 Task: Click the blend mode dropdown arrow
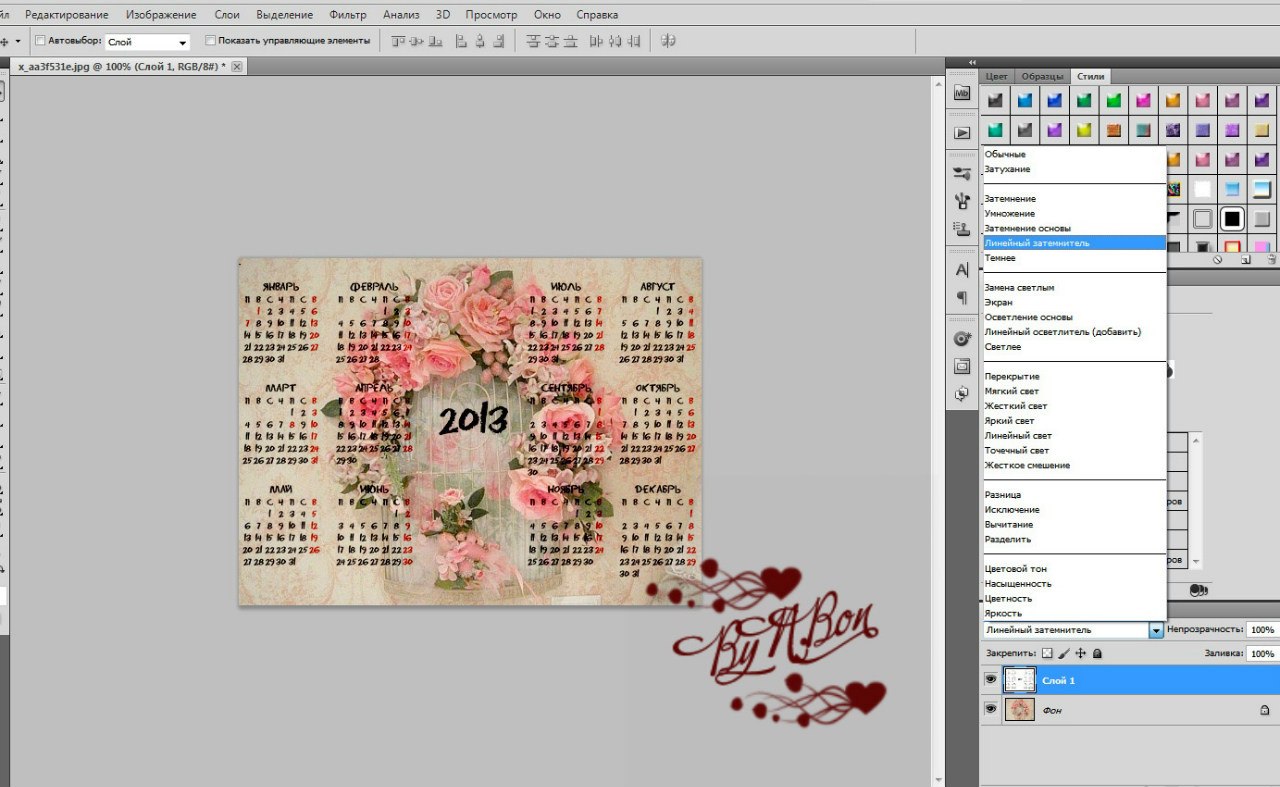1156,630
